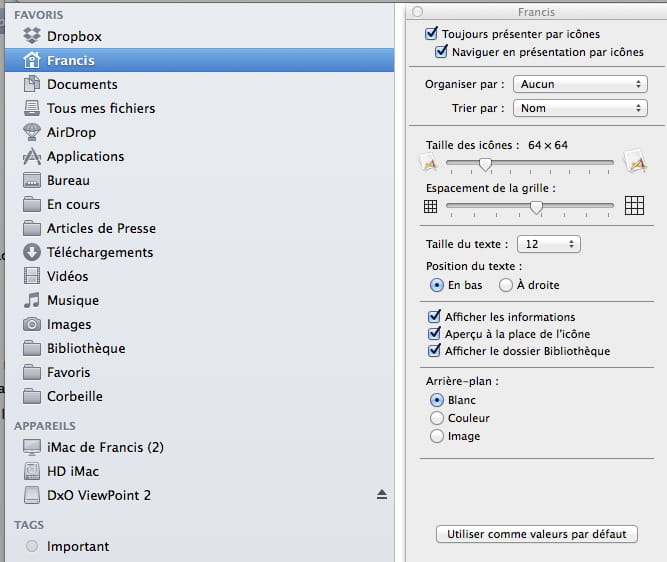
Task: Select En bas text position
Action: click(x=437, y=285)
